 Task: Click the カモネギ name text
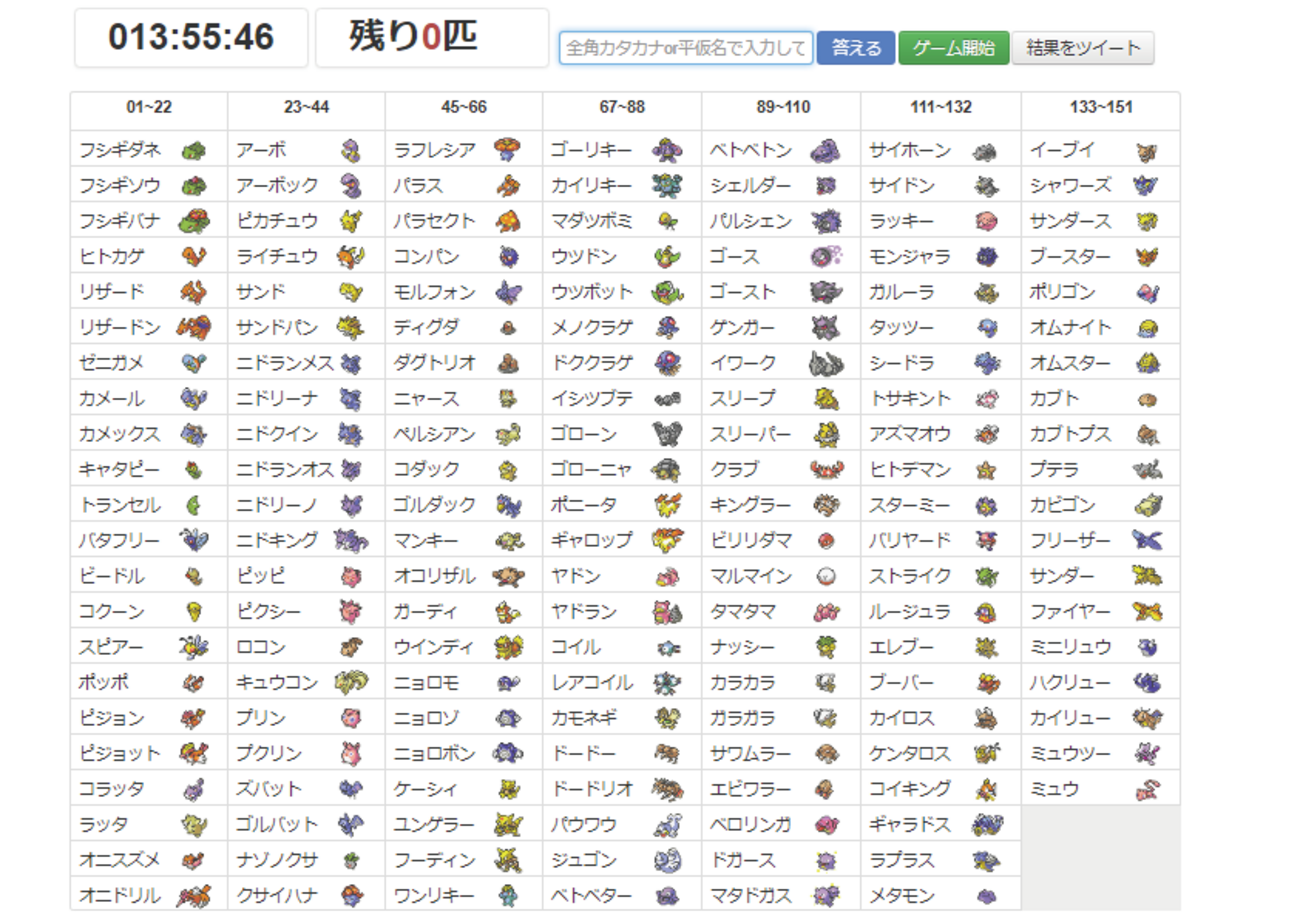coord(585,717)
